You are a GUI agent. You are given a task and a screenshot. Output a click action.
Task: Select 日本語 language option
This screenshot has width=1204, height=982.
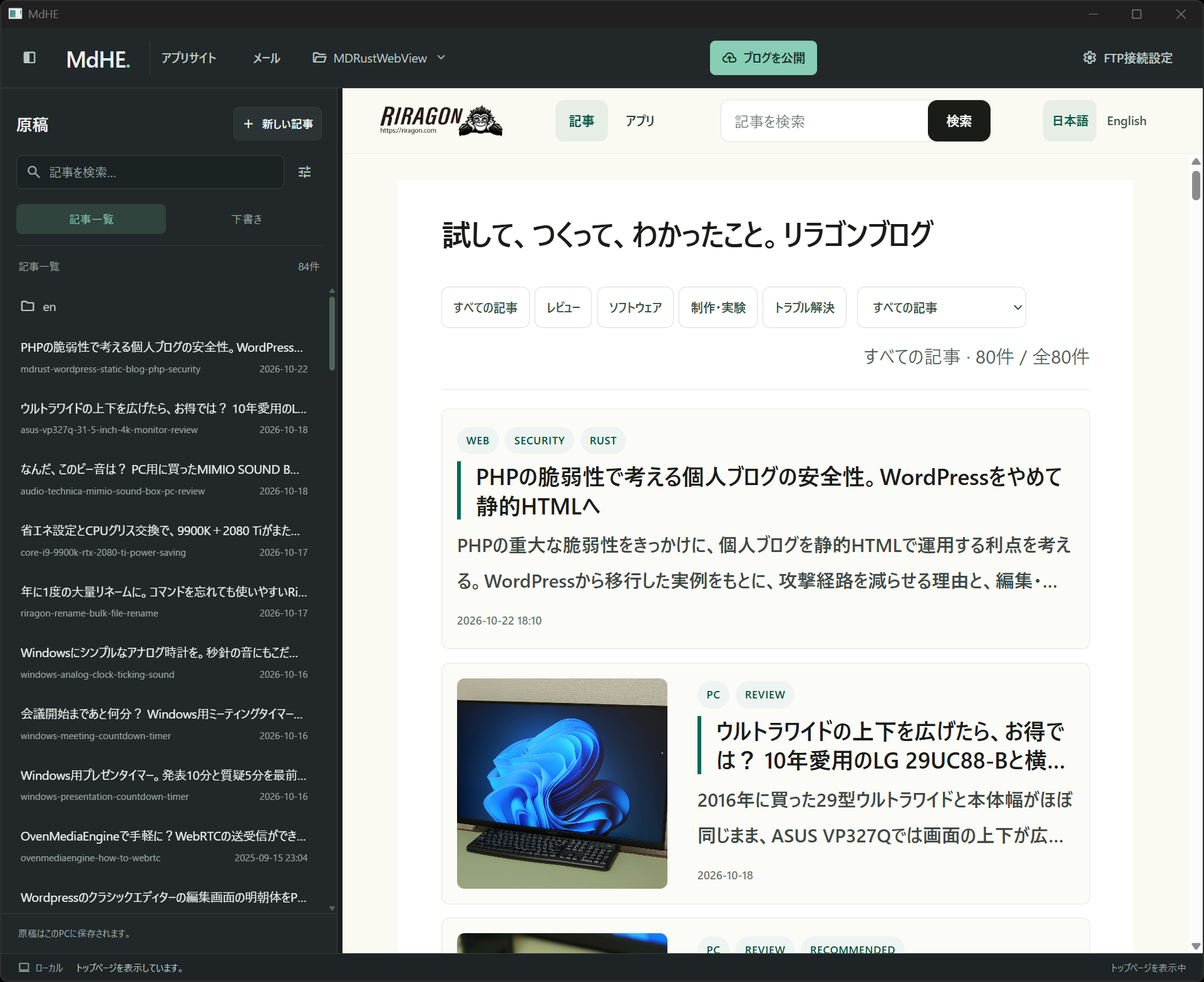[1069, 121]
